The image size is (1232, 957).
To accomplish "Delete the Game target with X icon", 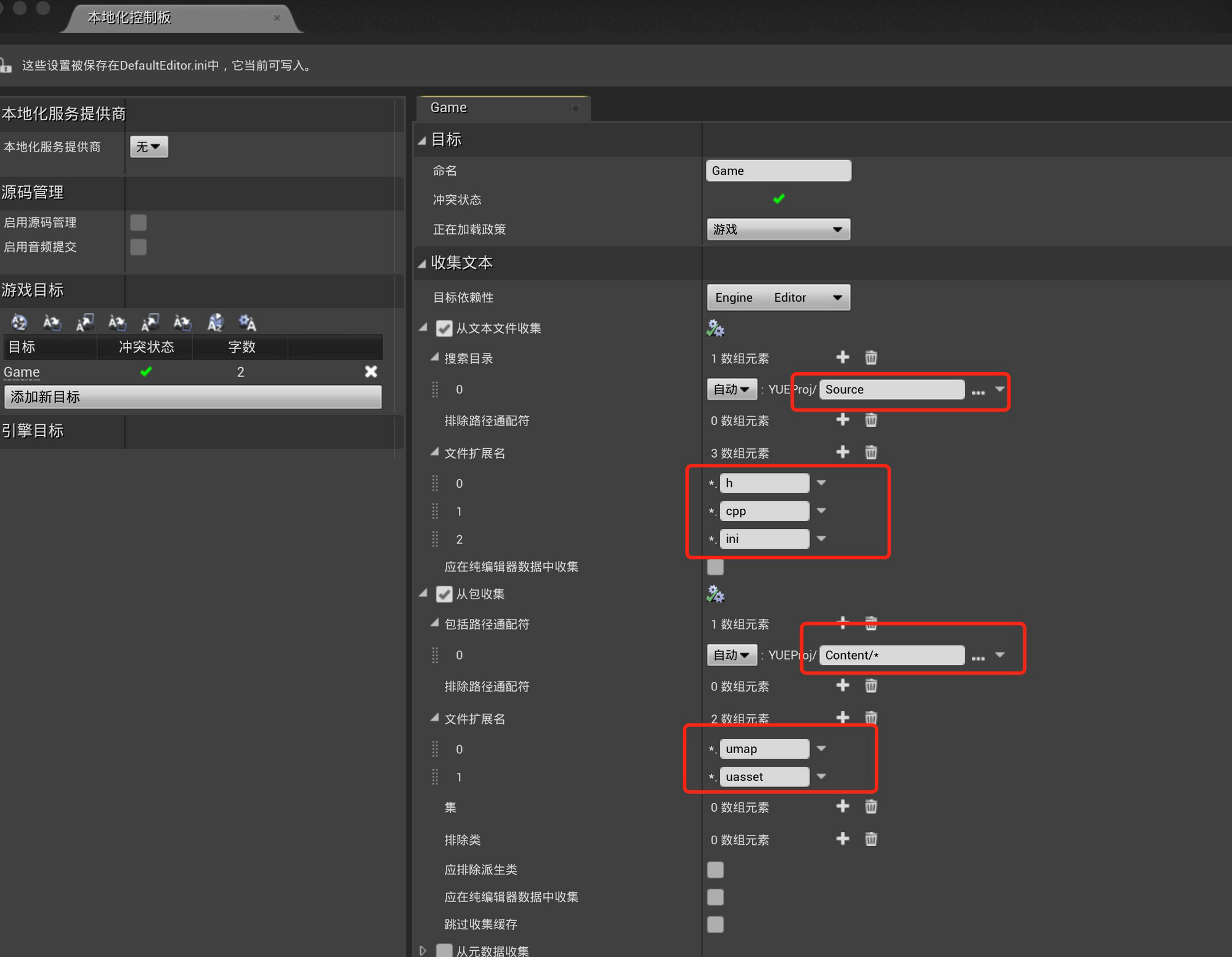I will coord(371,372).
